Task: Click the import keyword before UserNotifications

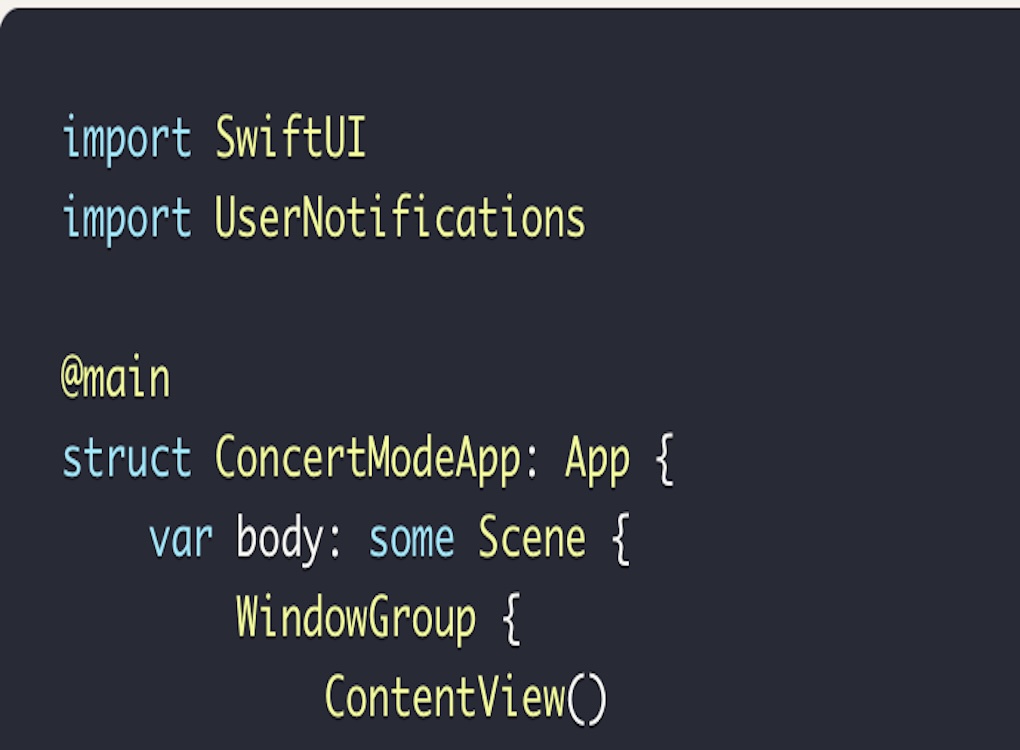Action: click(x=126, y=218)
